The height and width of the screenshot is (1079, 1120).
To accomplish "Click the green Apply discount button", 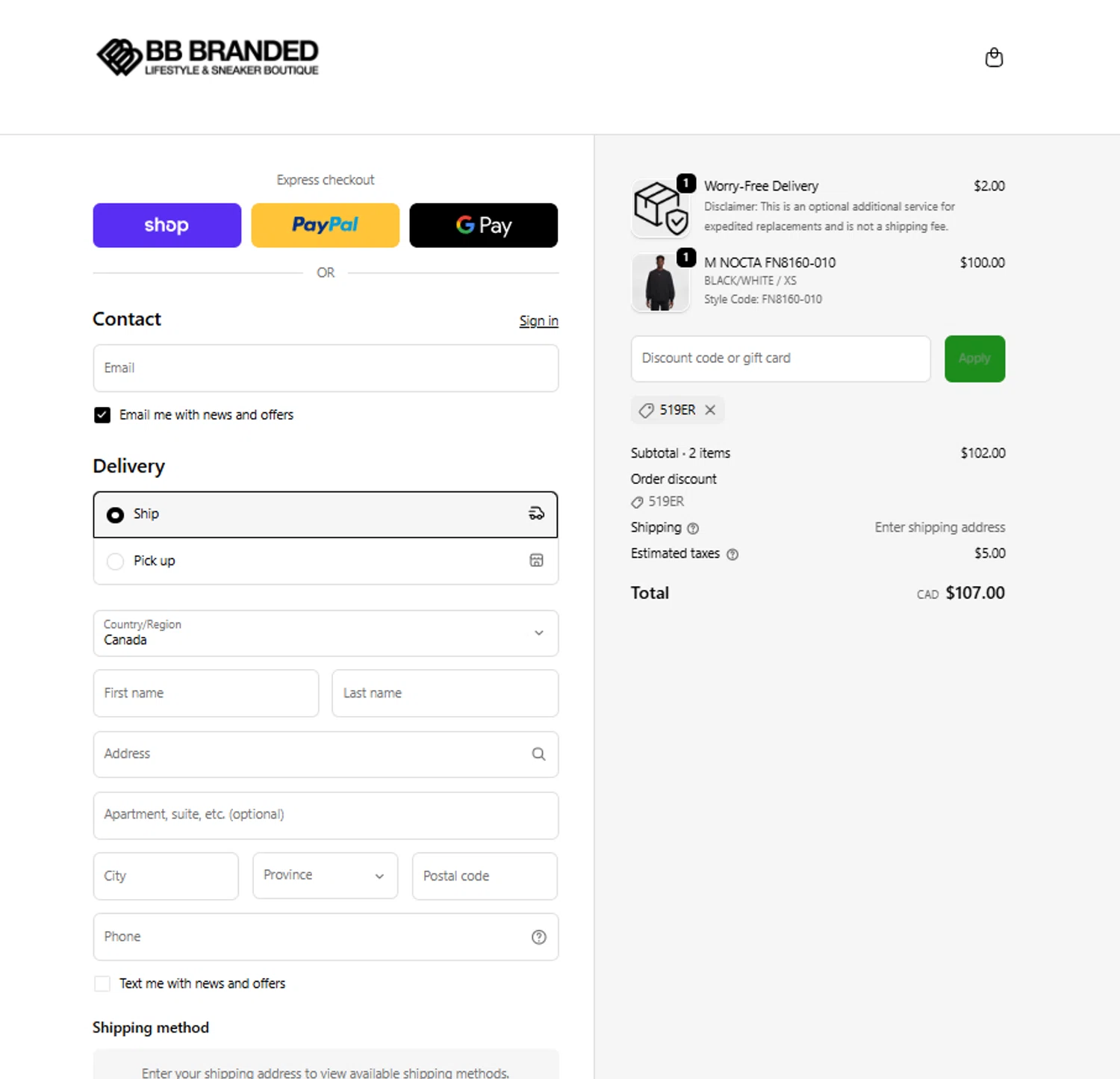I will pos(974,359).
